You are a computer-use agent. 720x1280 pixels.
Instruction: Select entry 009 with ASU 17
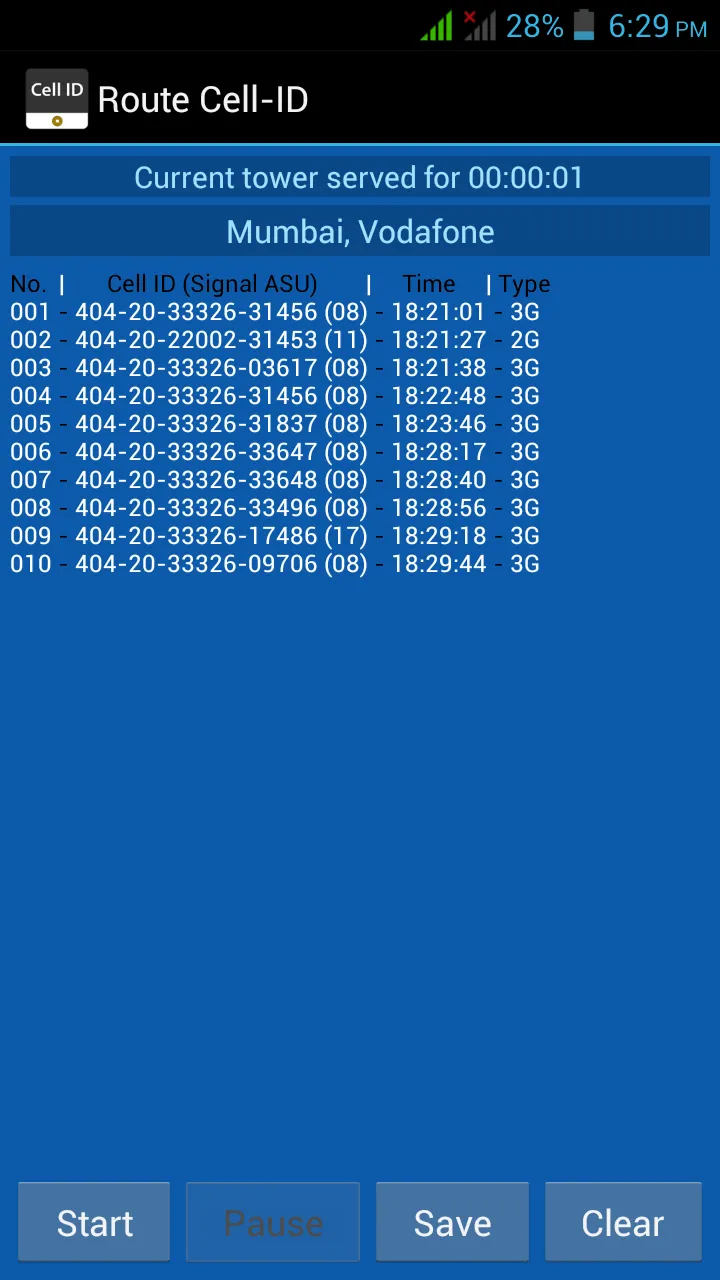[275, 536]
